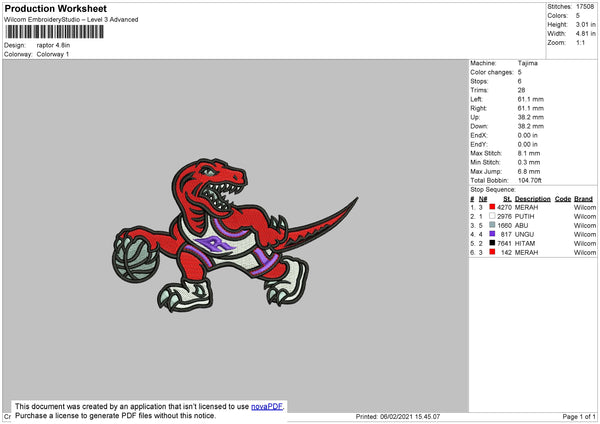The image size is (600, 424).
Task: Click the N# column header
Action: click(x=483, y=199)
